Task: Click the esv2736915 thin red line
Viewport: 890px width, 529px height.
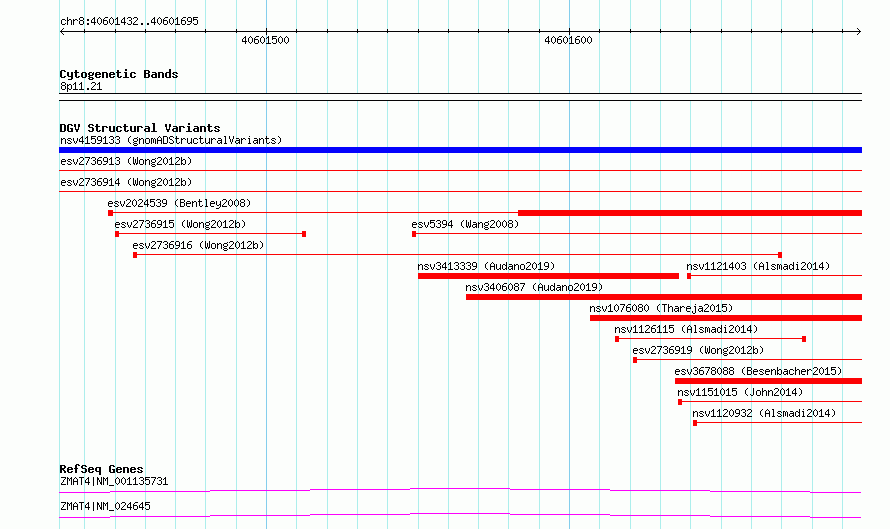Action: click(x=211, y=234)
